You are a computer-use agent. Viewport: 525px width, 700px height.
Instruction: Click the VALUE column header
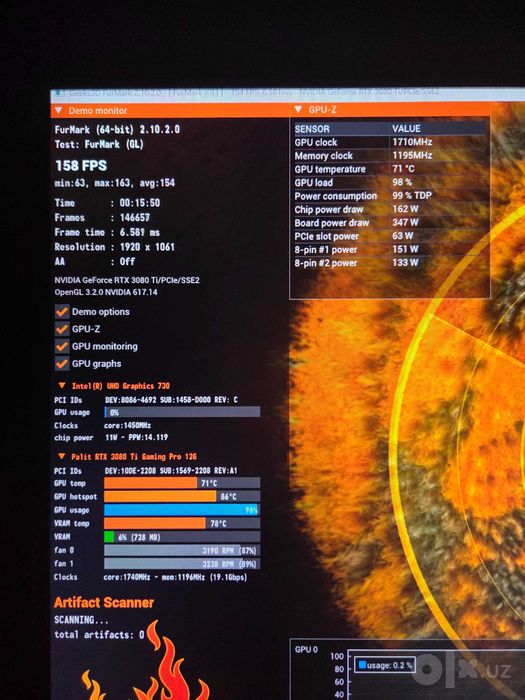point(406,129)
